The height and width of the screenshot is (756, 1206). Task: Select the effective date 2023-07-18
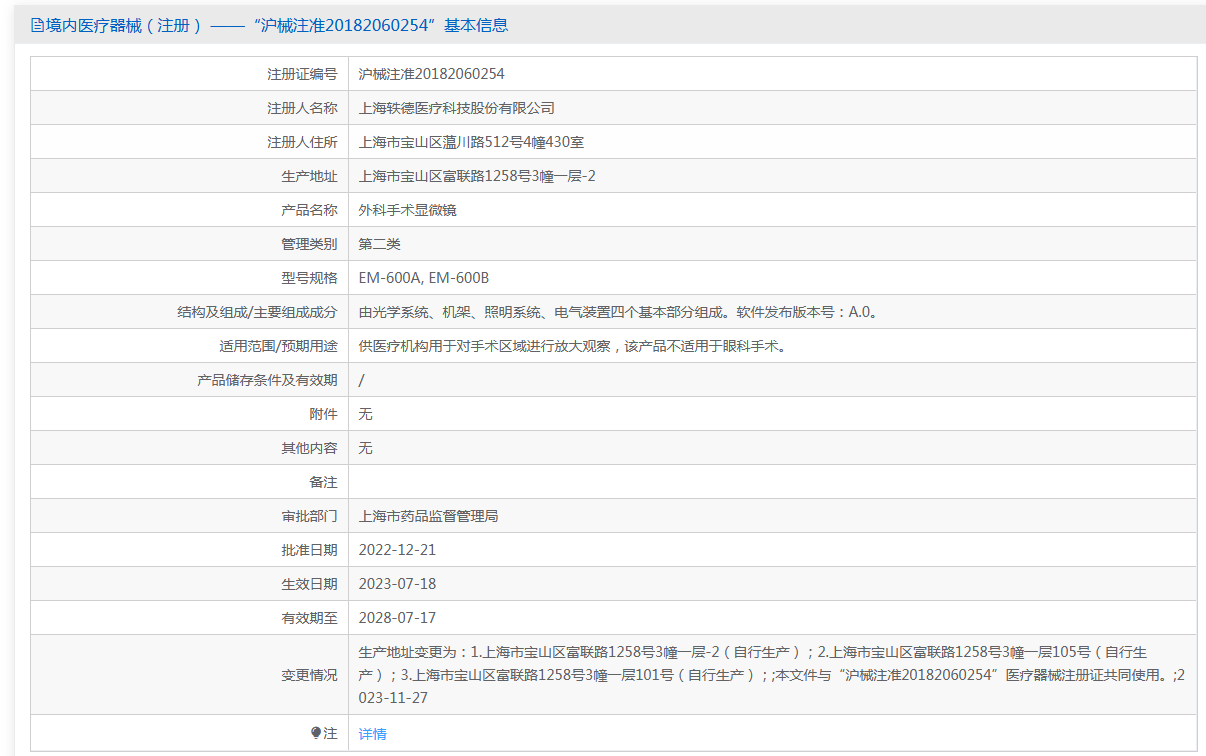pyautogui.click(x=397, y=584)
